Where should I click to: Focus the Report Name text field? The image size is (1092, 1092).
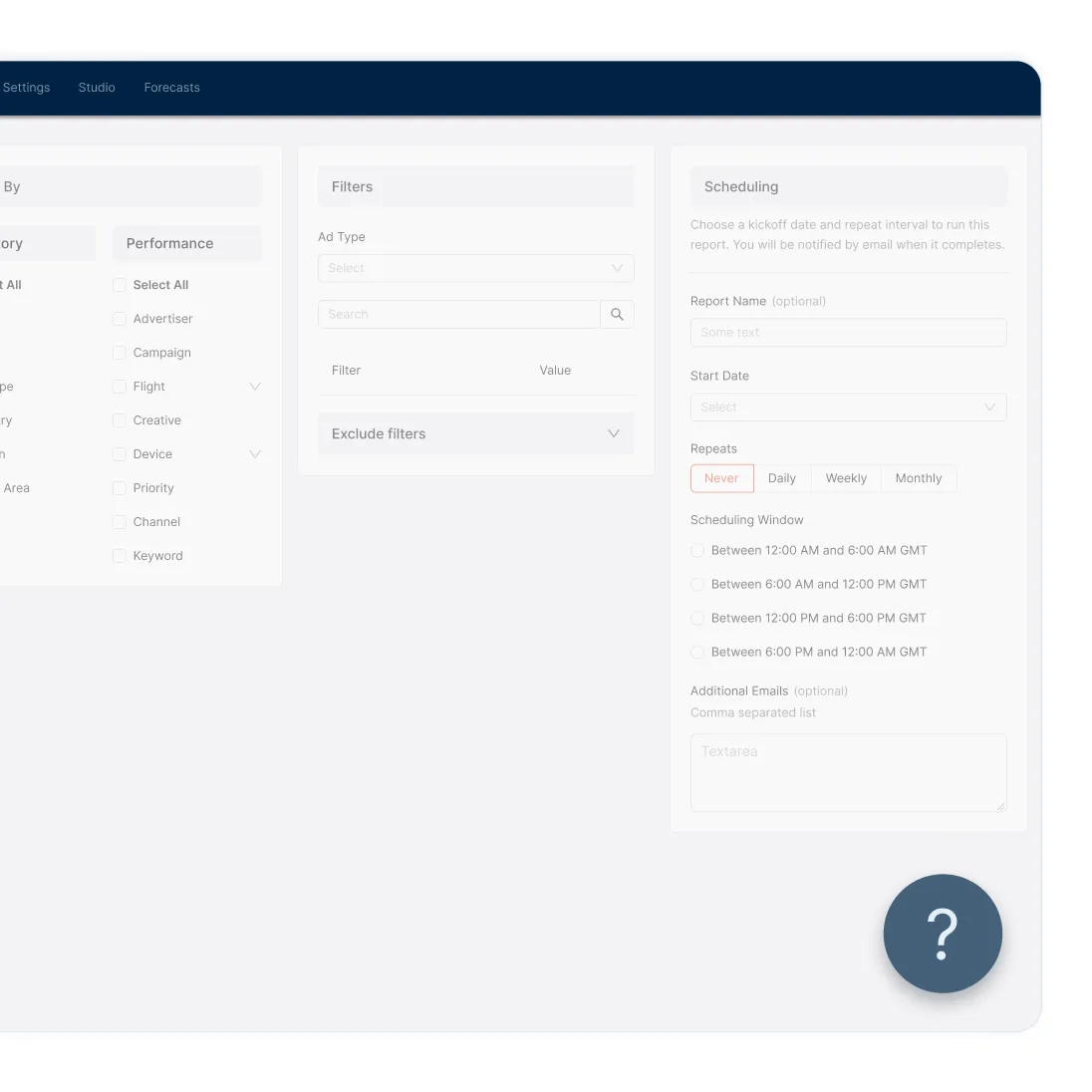tap(848, 332)
